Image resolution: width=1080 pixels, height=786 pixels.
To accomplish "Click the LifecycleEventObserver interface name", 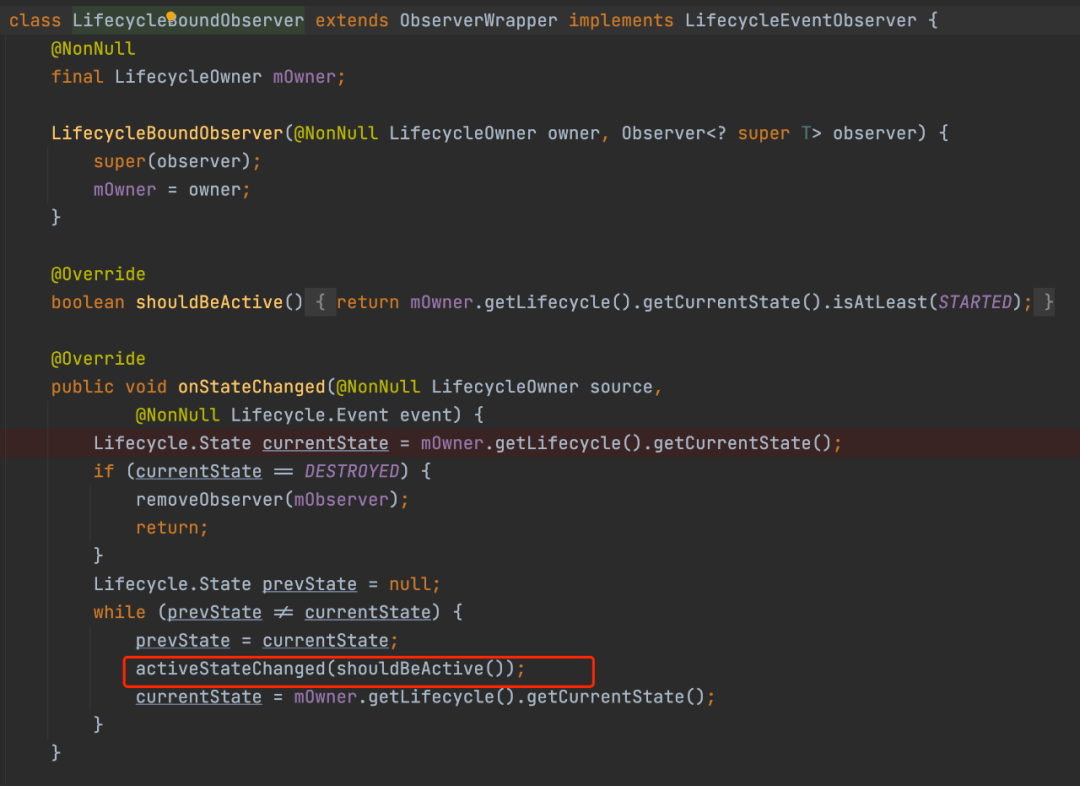I will coord(800,21).
